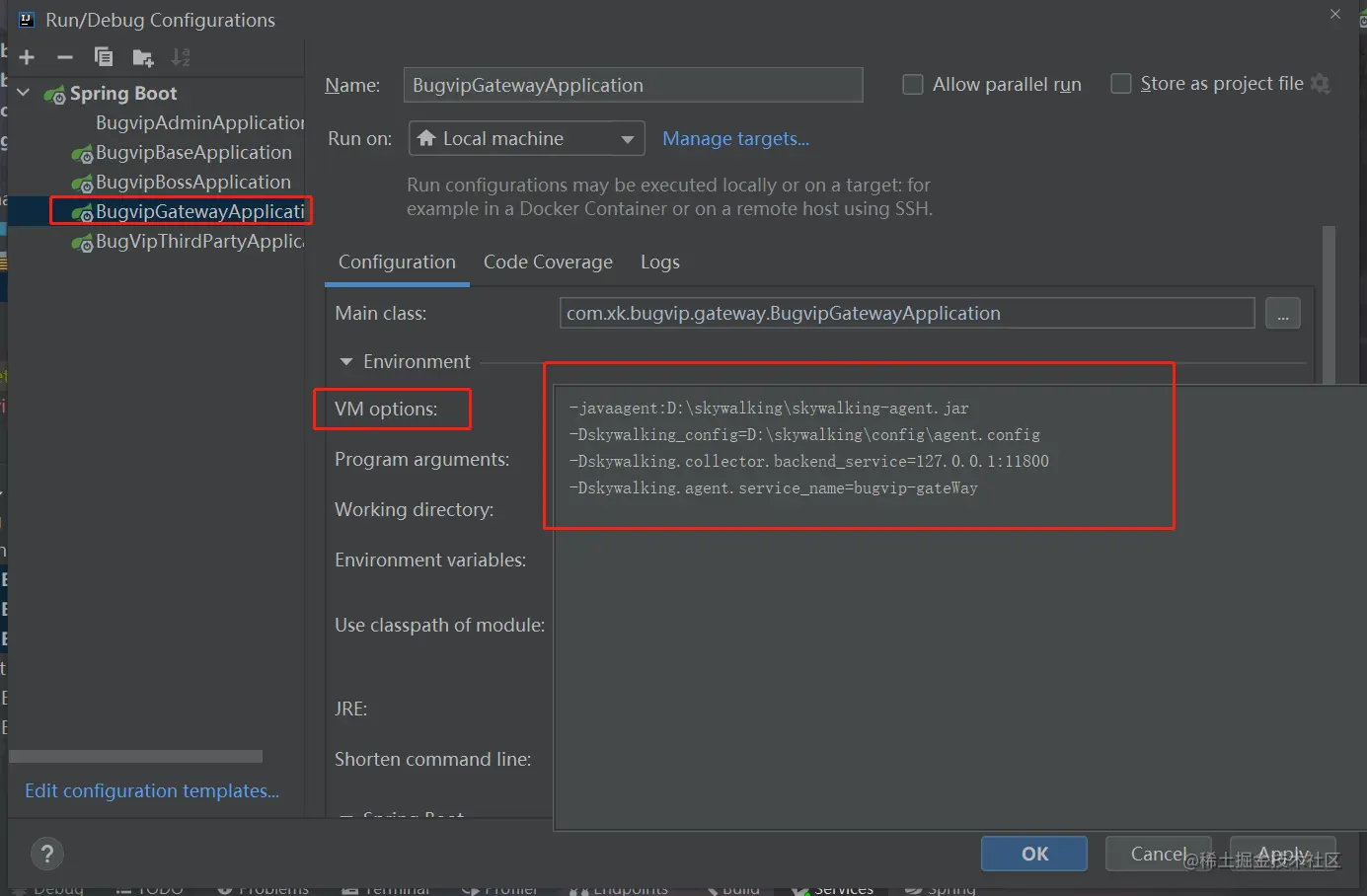Click the JRE label

pos(351,709)
